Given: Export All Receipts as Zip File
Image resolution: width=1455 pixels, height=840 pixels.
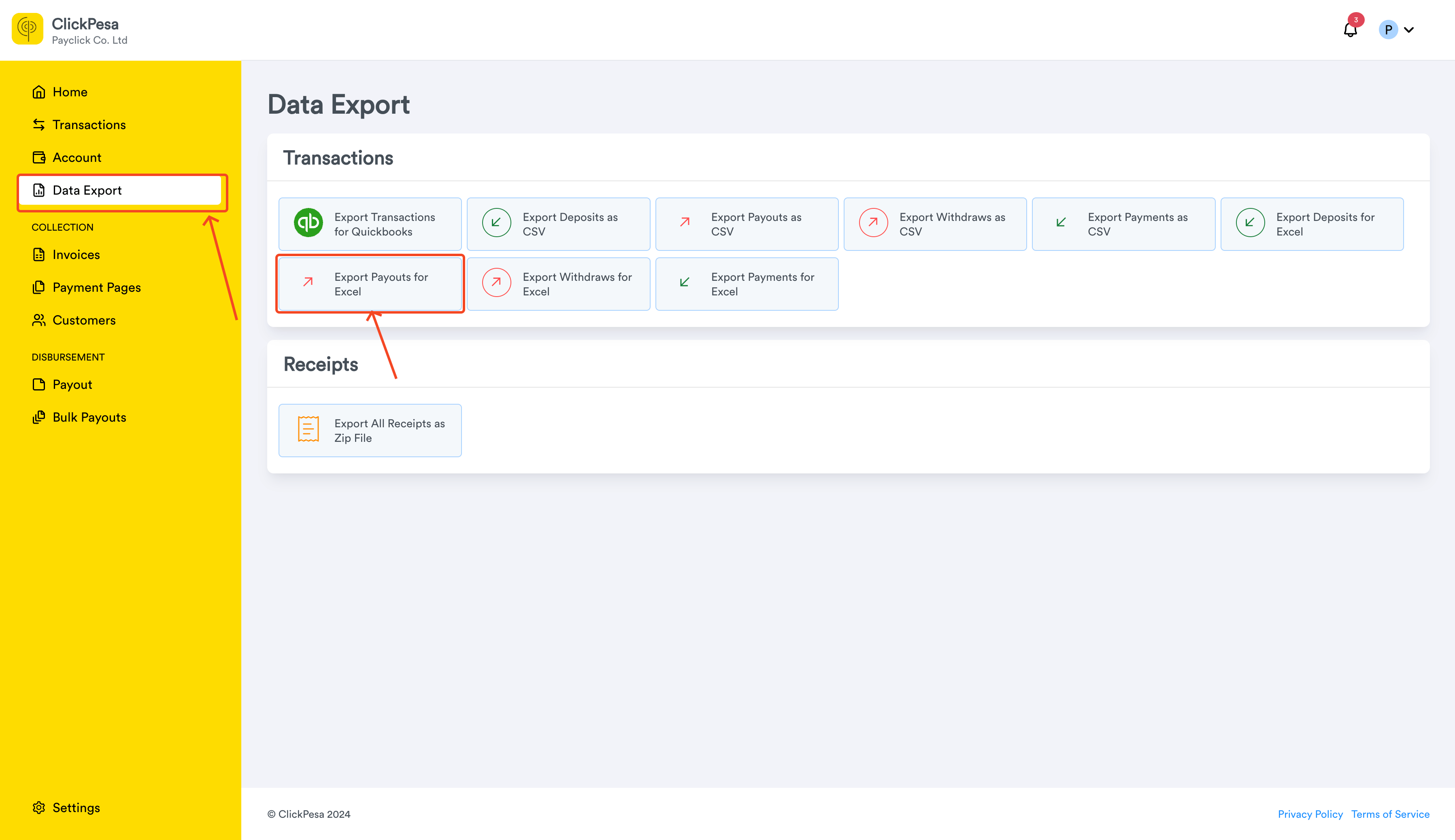Looking at the screenshot, I should click(370, 431).
